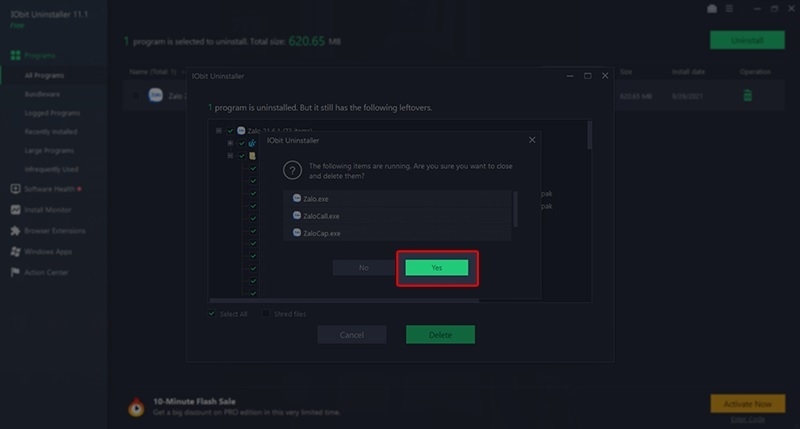Select All Programs in the sidebar
800x429 pixels.
pyautogui.click(x=46, y=75)
